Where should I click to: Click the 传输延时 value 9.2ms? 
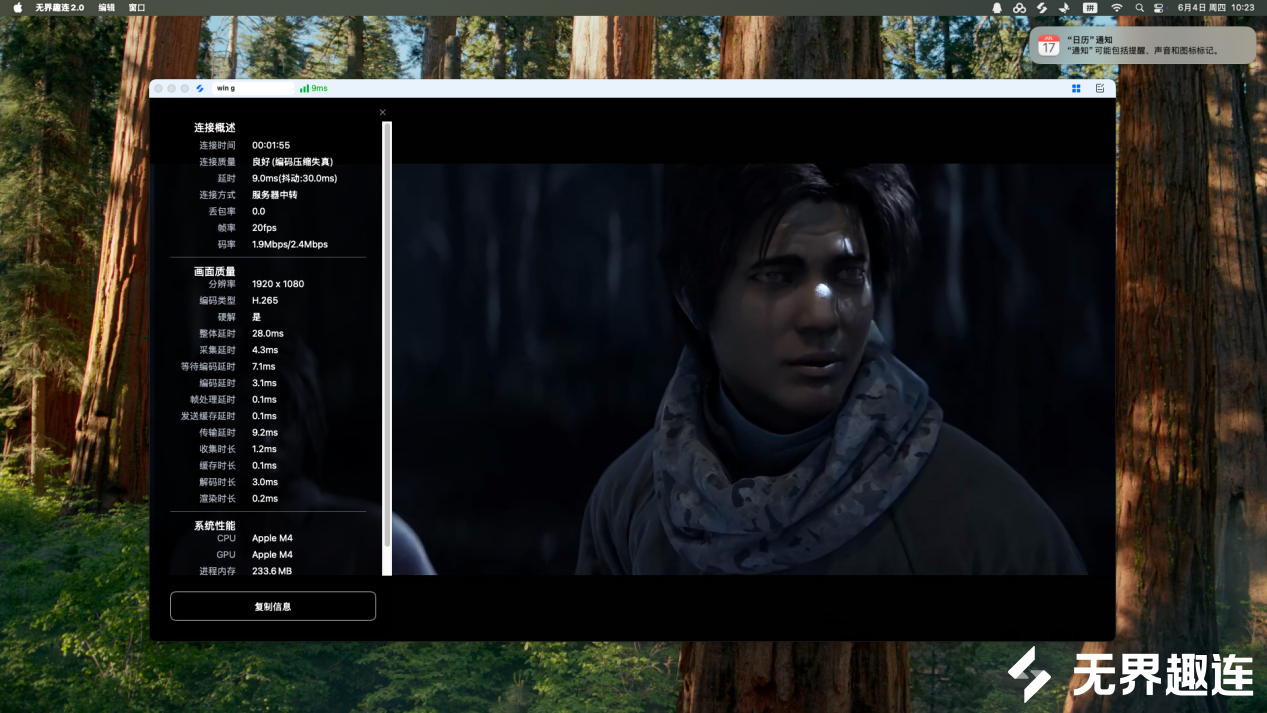(265, 433)
